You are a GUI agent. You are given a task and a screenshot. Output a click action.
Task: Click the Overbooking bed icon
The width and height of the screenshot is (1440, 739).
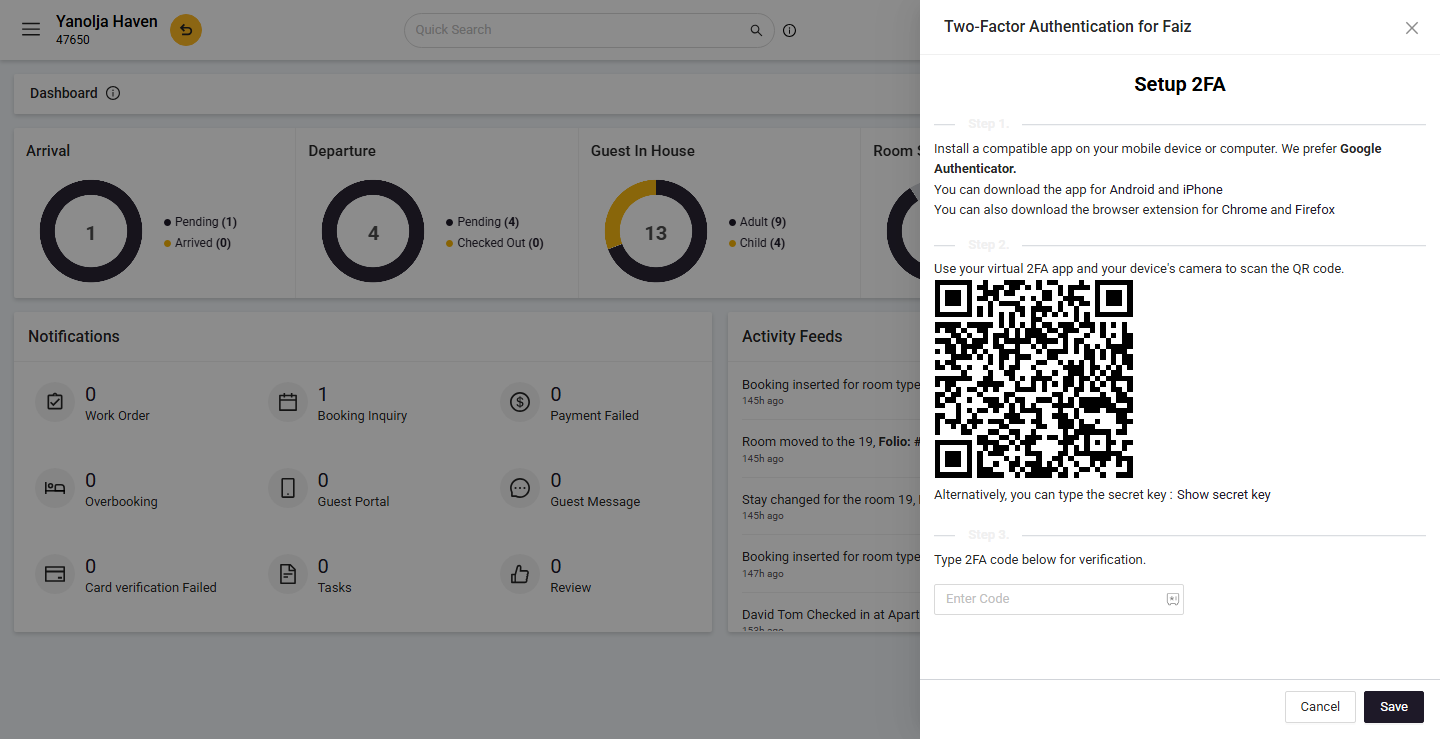point(55,488)
